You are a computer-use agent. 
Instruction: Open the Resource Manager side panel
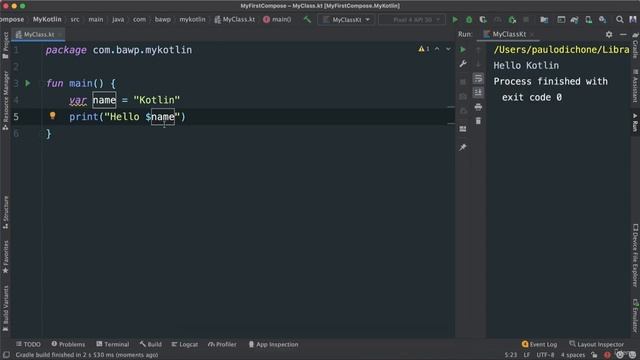(x=5, y=100)
